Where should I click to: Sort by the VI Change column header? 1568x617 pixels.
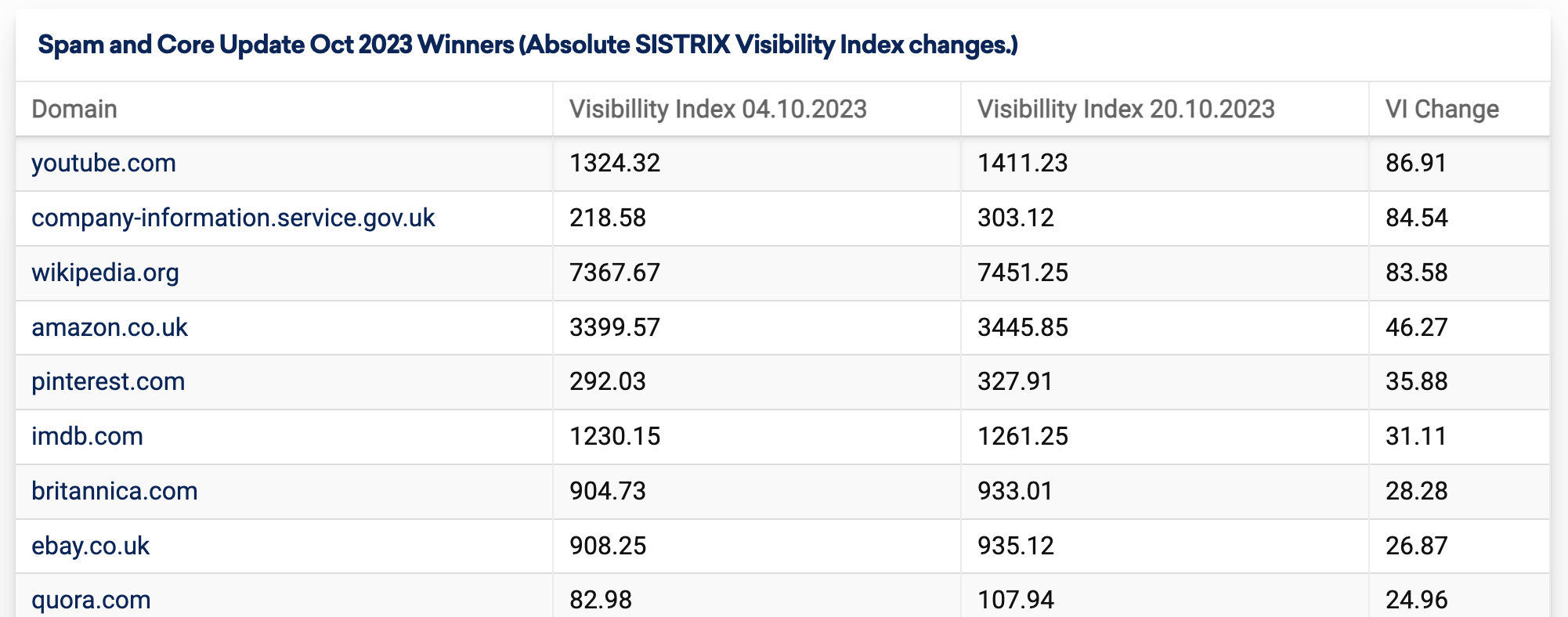(x=1442, y=109)
